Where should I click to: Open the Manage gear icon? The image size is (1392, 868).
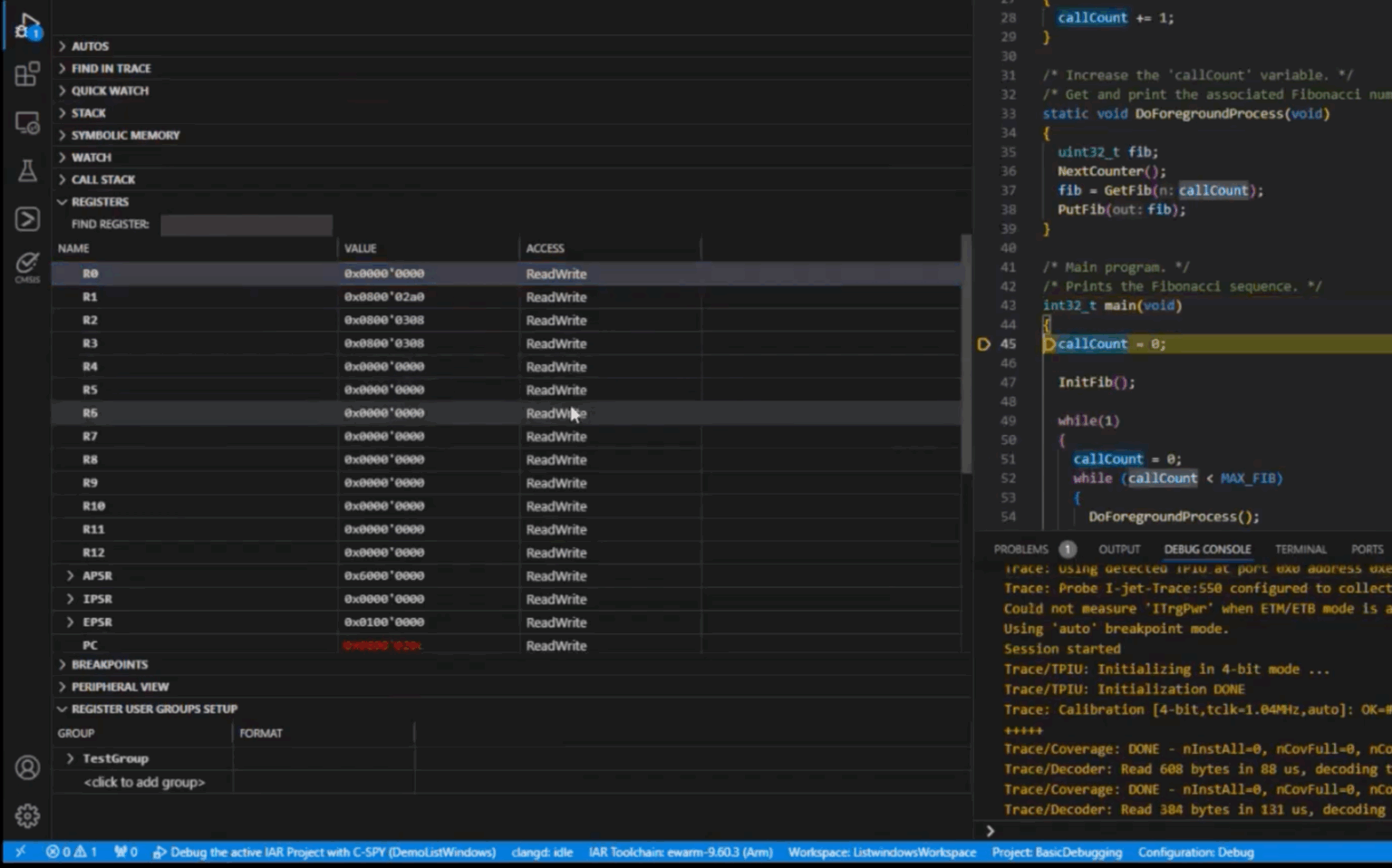(27, 815)
